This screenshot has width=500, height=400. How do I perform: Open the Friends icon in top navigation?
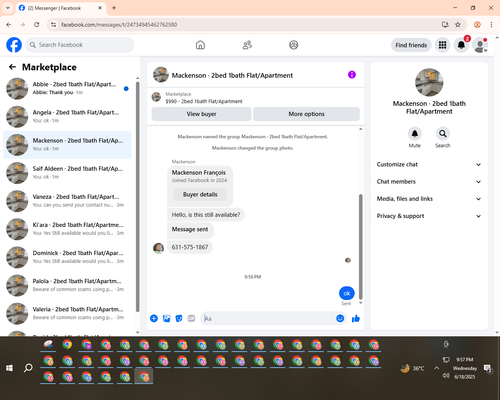[x=247, y=45]
